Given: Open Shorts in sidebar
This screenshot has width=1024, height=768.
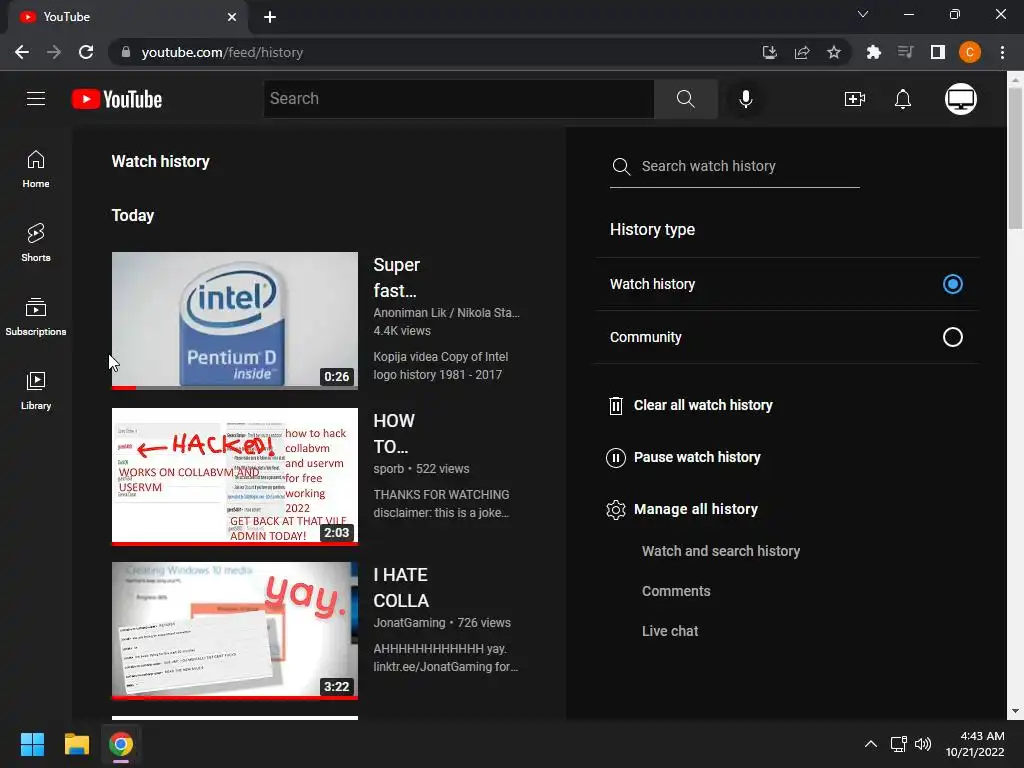Looking at the screenshot, I should click(x=36, y=243).
